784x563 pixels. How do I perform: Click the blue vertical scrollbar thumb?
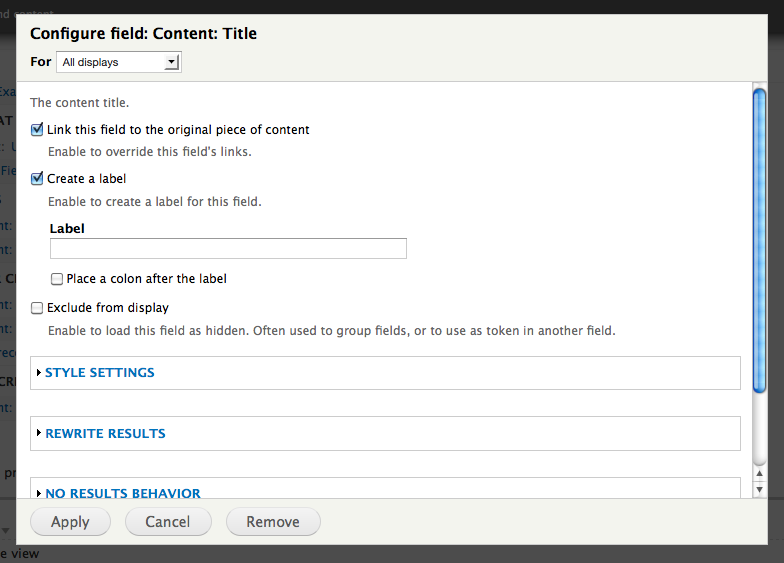(759, 240)
